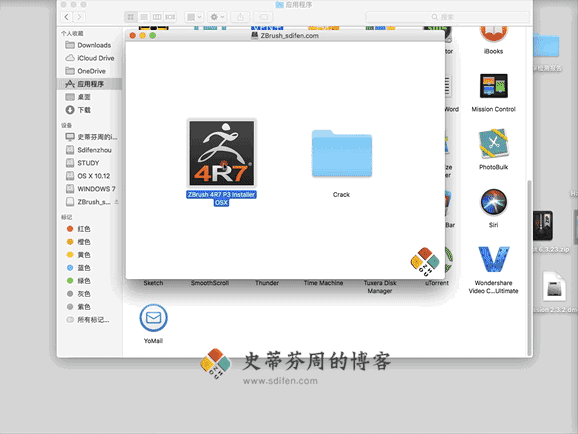578x434 pixels.
Task: Click the Tuxera Disk Manager label
Action: [x=380, y=287]
